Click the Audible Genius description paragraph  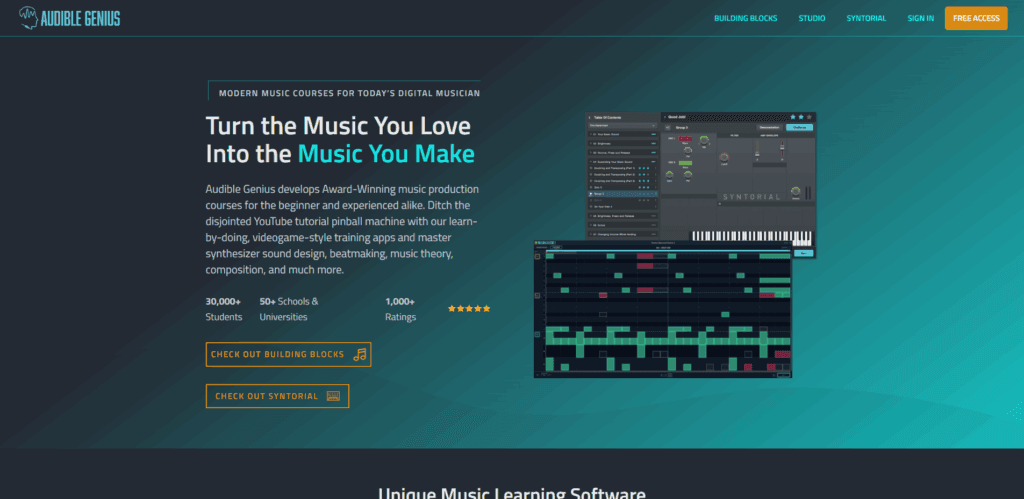[342, 229]
